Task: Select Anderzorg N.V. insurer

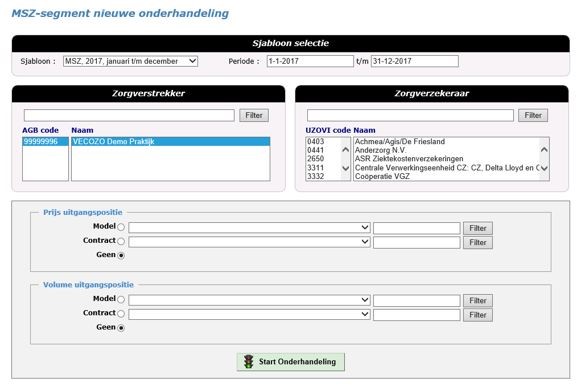Action: pos(380,150)
